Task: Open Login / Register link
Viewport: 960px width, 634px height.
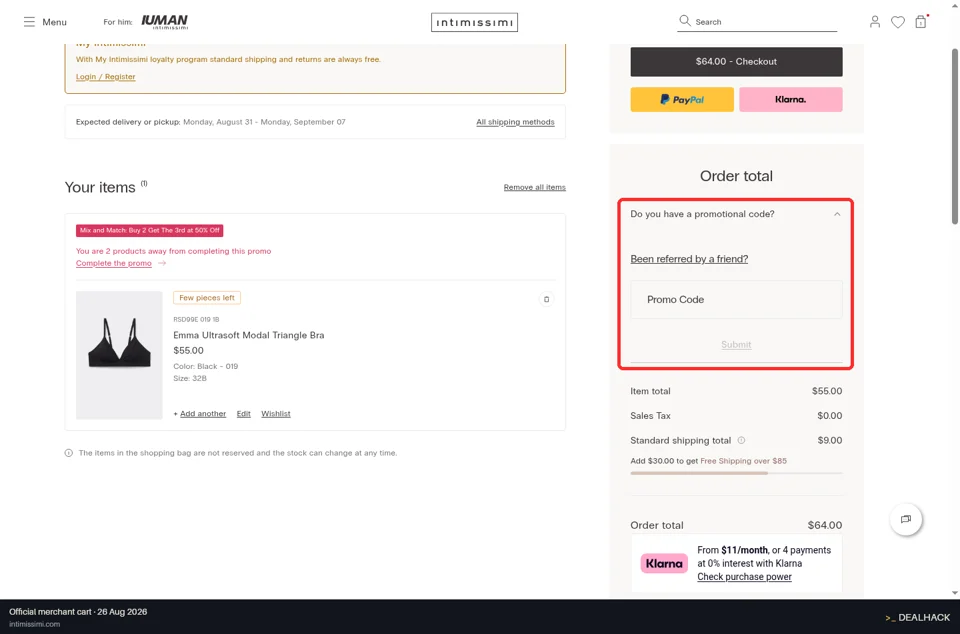Action: [x=105, y=76]
